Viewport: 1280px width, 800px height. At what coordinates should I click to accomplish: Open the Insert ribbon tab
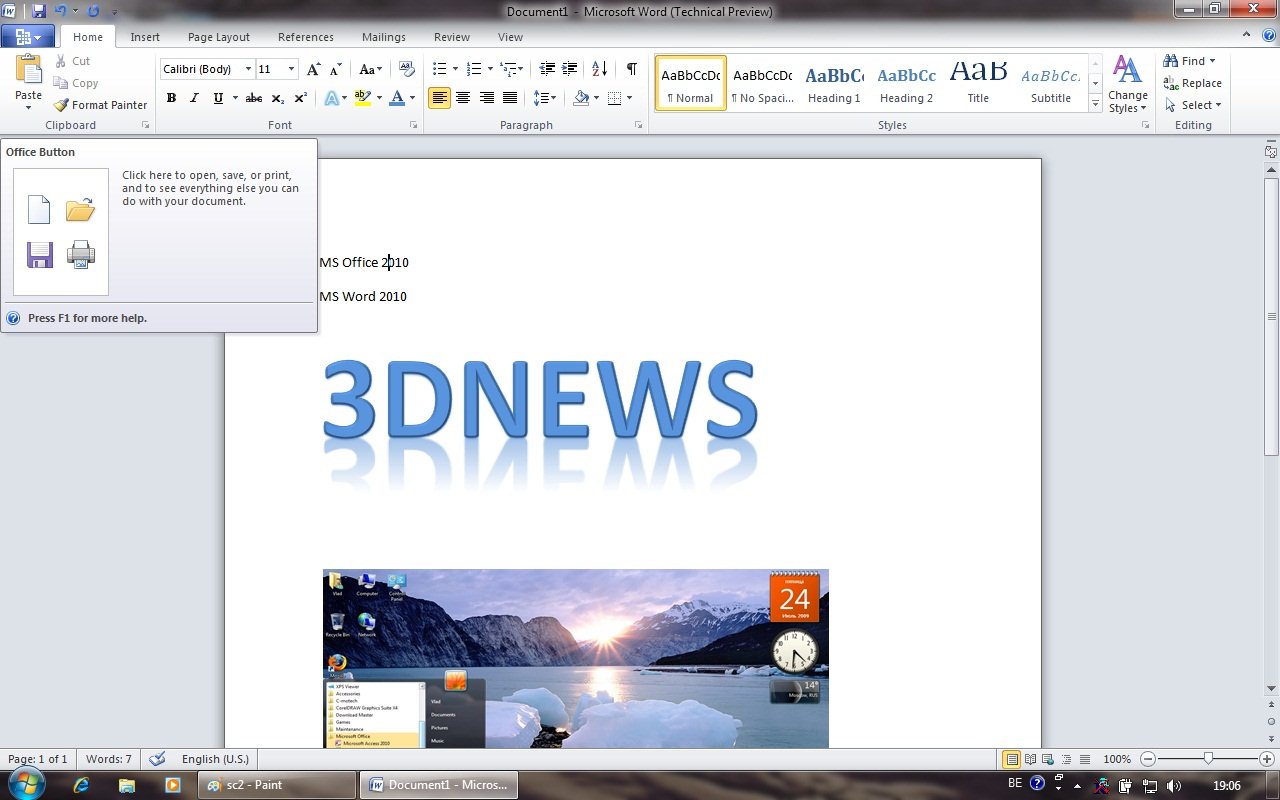(145, 37)
